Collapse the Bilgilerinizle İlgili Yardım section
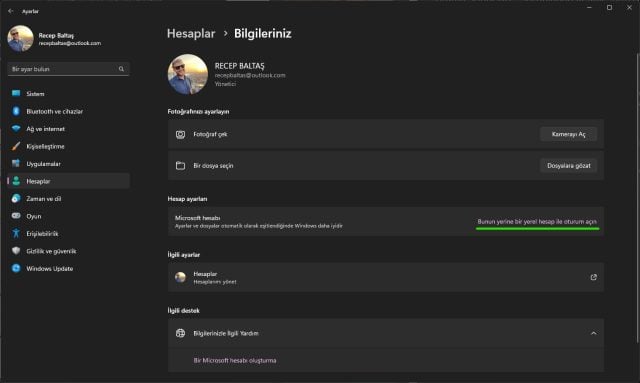Viewport: 640px width, 383px height. click(x=593, y=333)
